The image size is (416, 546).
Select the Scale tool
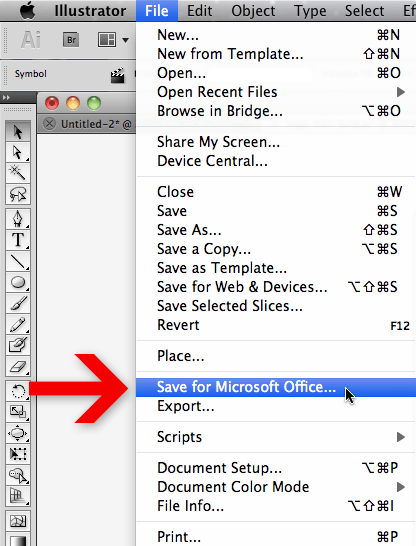18,412
